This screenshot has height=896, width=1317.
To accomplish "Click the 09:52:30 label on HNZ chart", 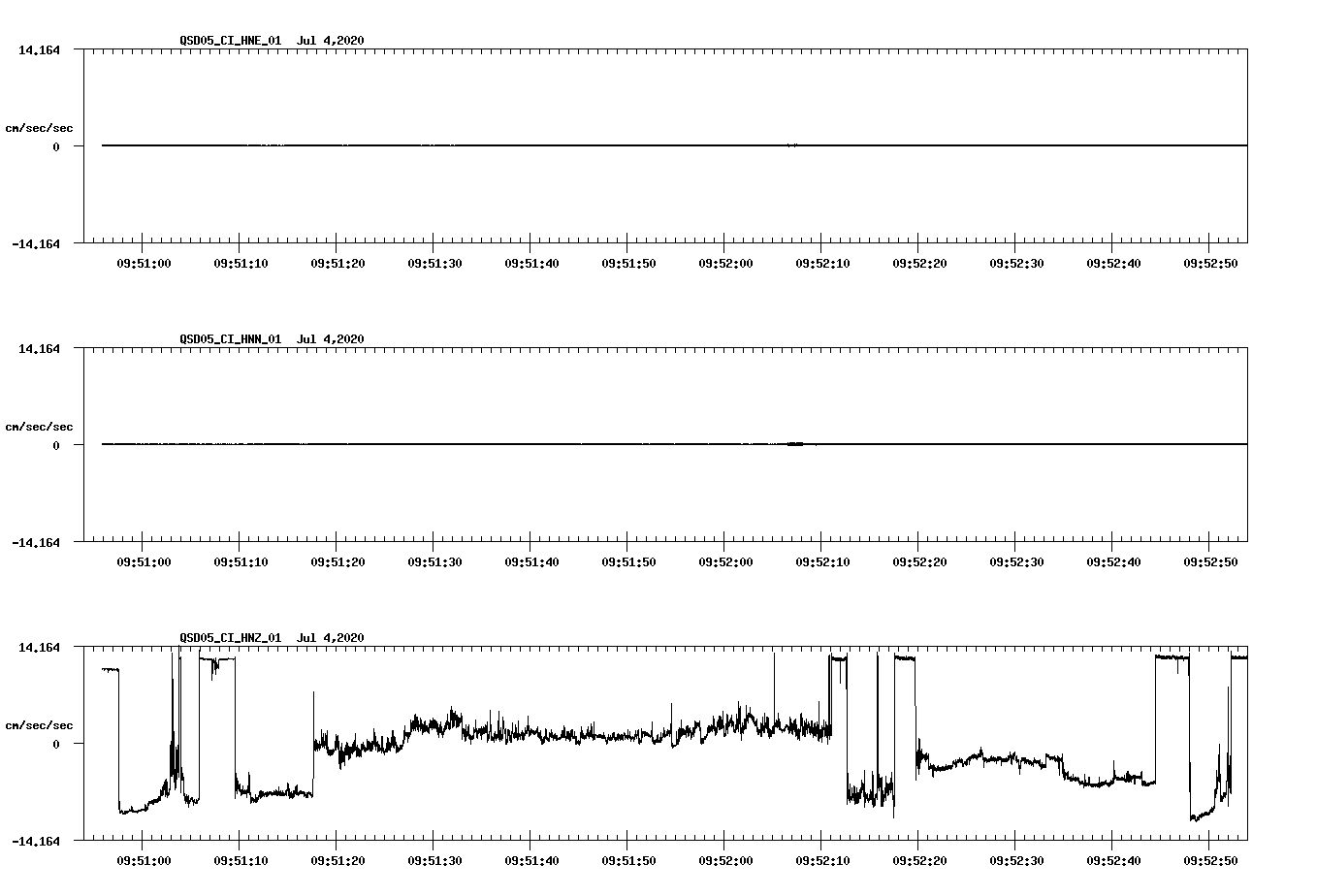I will (x=1016, y=860).
